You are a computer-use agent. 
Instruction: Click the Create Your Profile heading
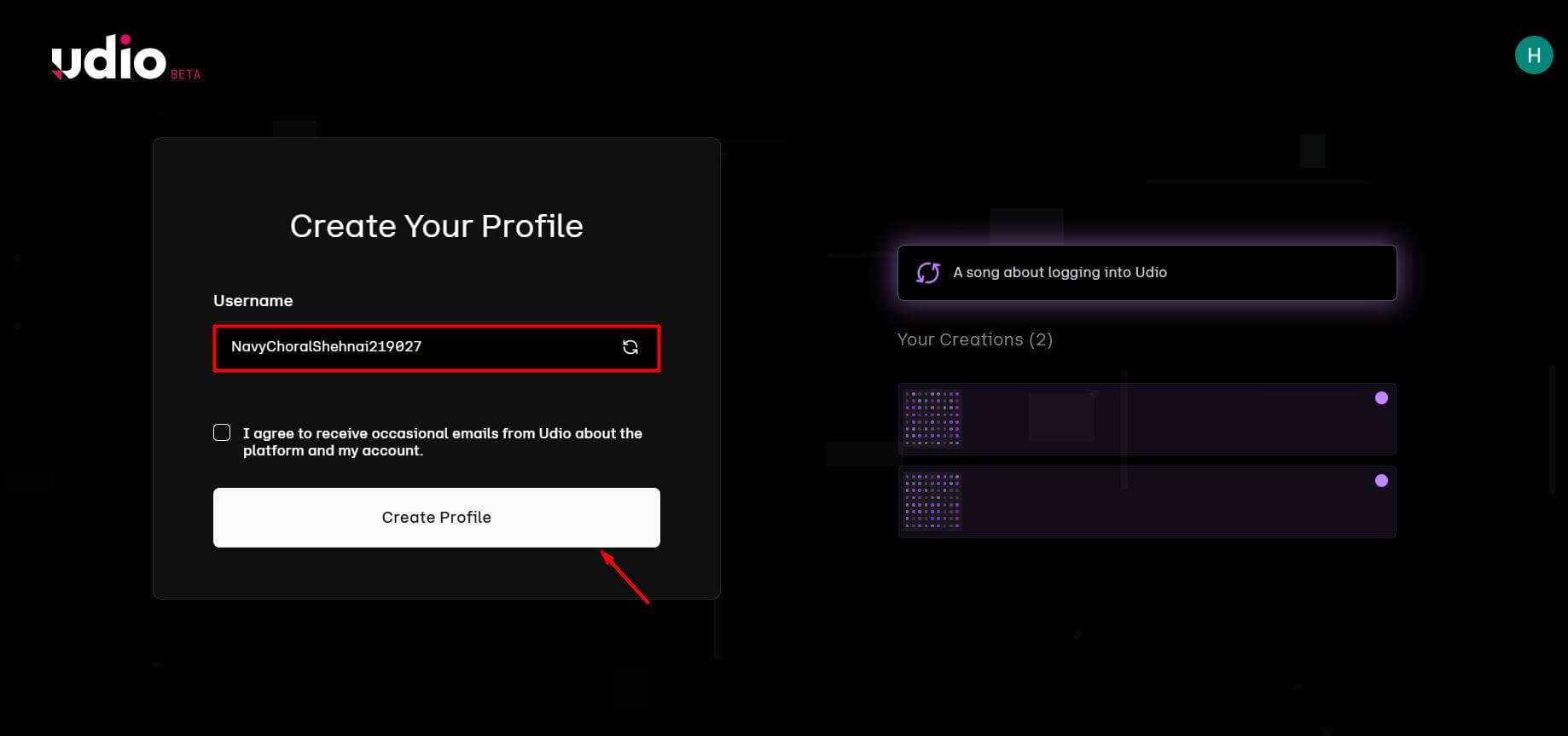[x=437, y=226]
